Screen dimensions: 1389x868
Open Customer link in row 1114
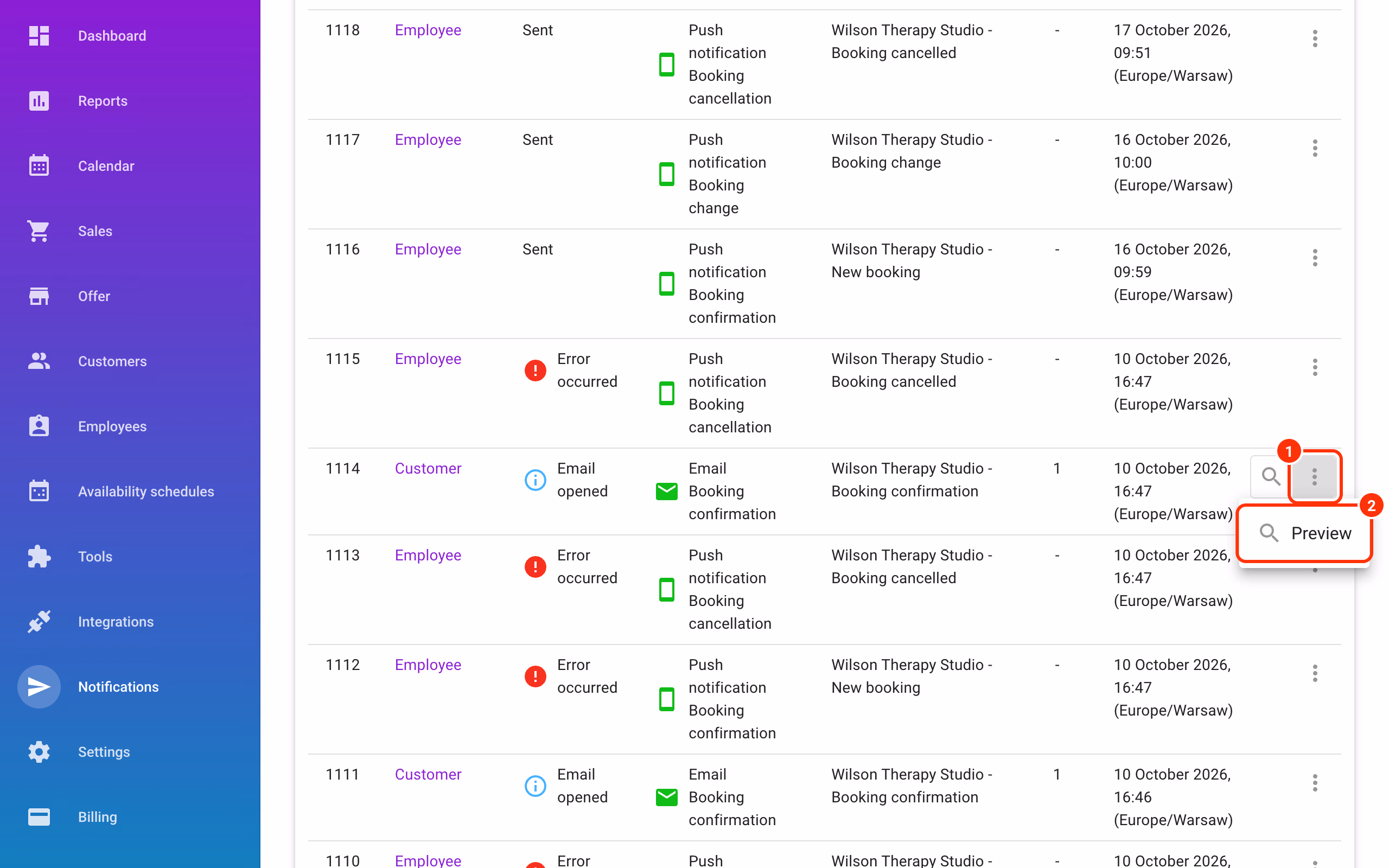pyautogui.click(x=428, y=468)
